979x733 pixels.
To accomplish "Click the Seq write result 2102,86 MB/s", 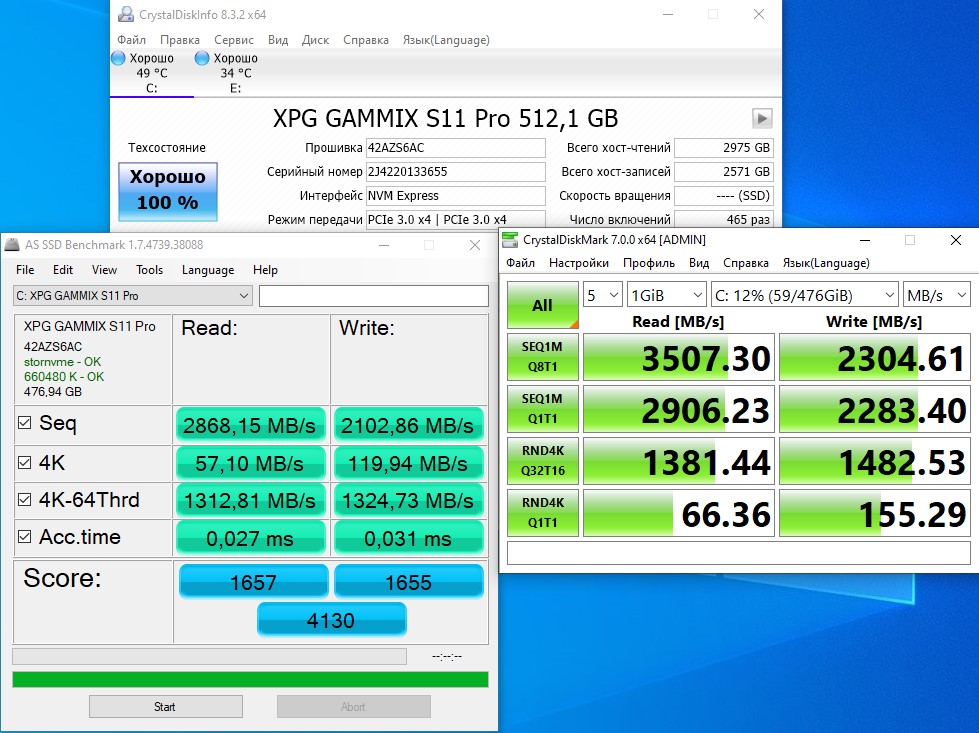I will click(x=408, y=425).
